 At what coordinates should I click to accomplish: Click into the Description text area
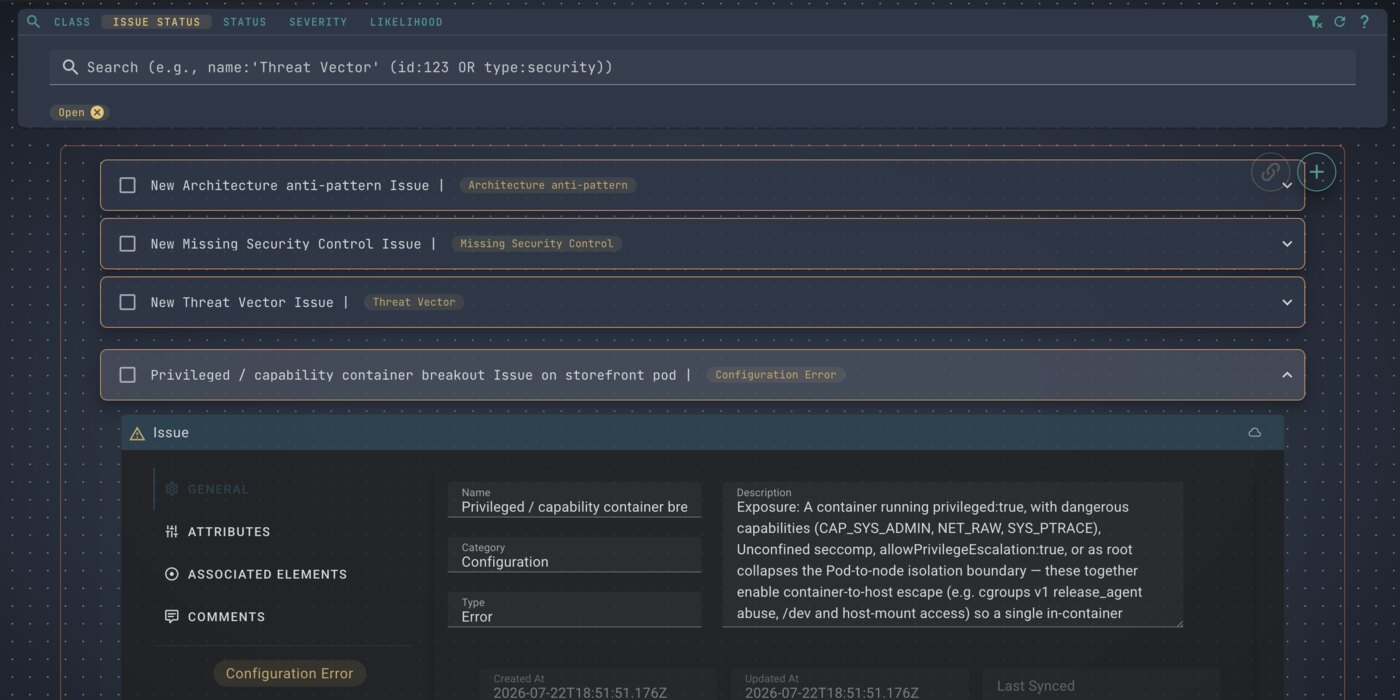(x=952, y=555)
